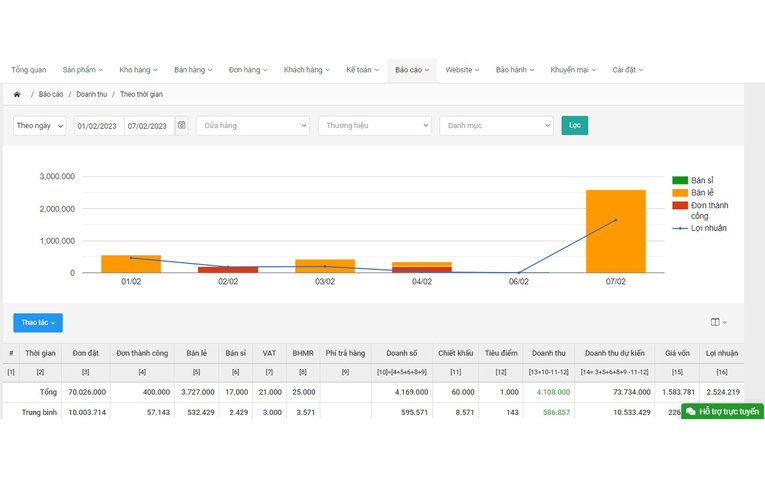The height and width of the screenshot is (478, 765).
Task: Open the Website menu
Action: click(462, 70)
